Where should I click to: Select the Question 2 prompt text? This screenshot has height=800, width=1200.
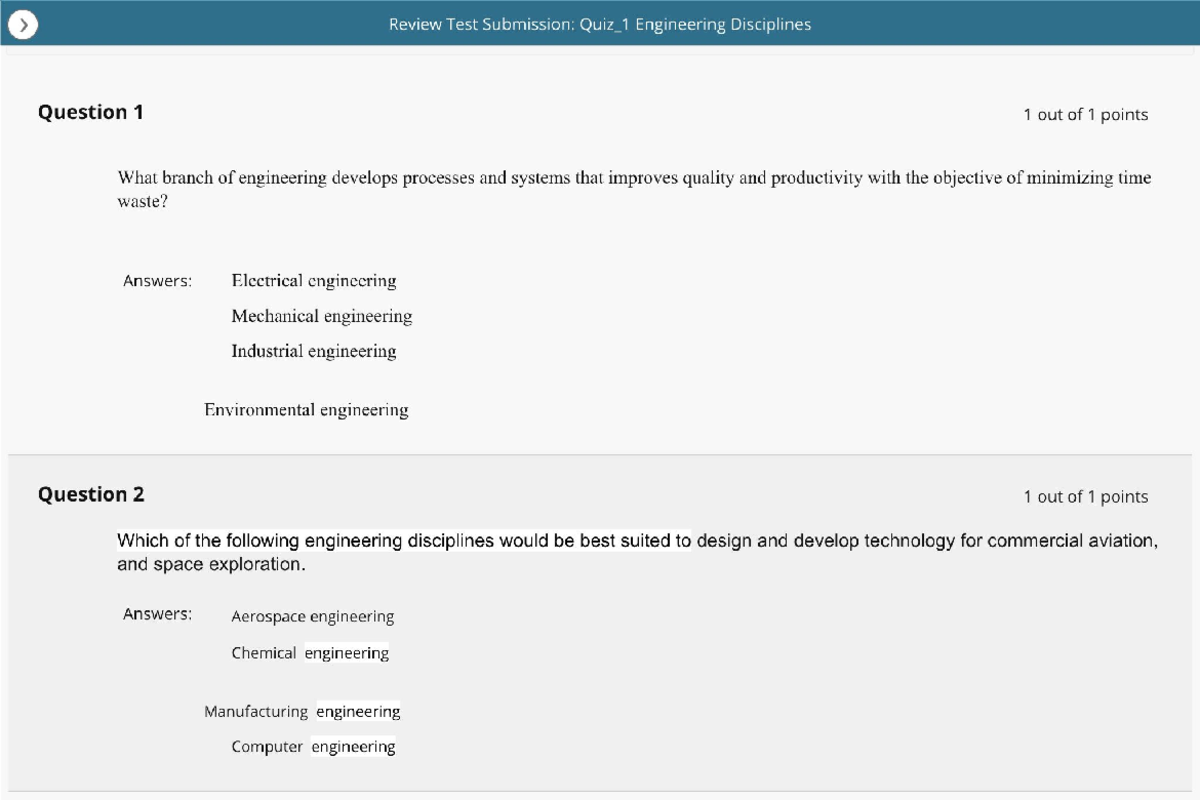pyautogui.click(x=636, y=551)
